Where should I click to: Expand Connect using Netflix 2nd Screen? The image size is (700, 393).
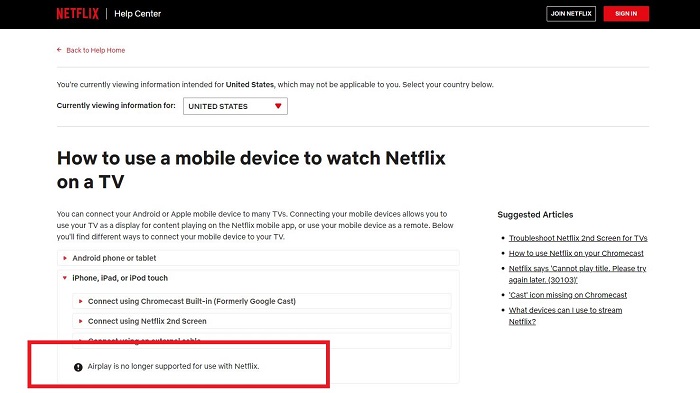click(x=262, y=321)
